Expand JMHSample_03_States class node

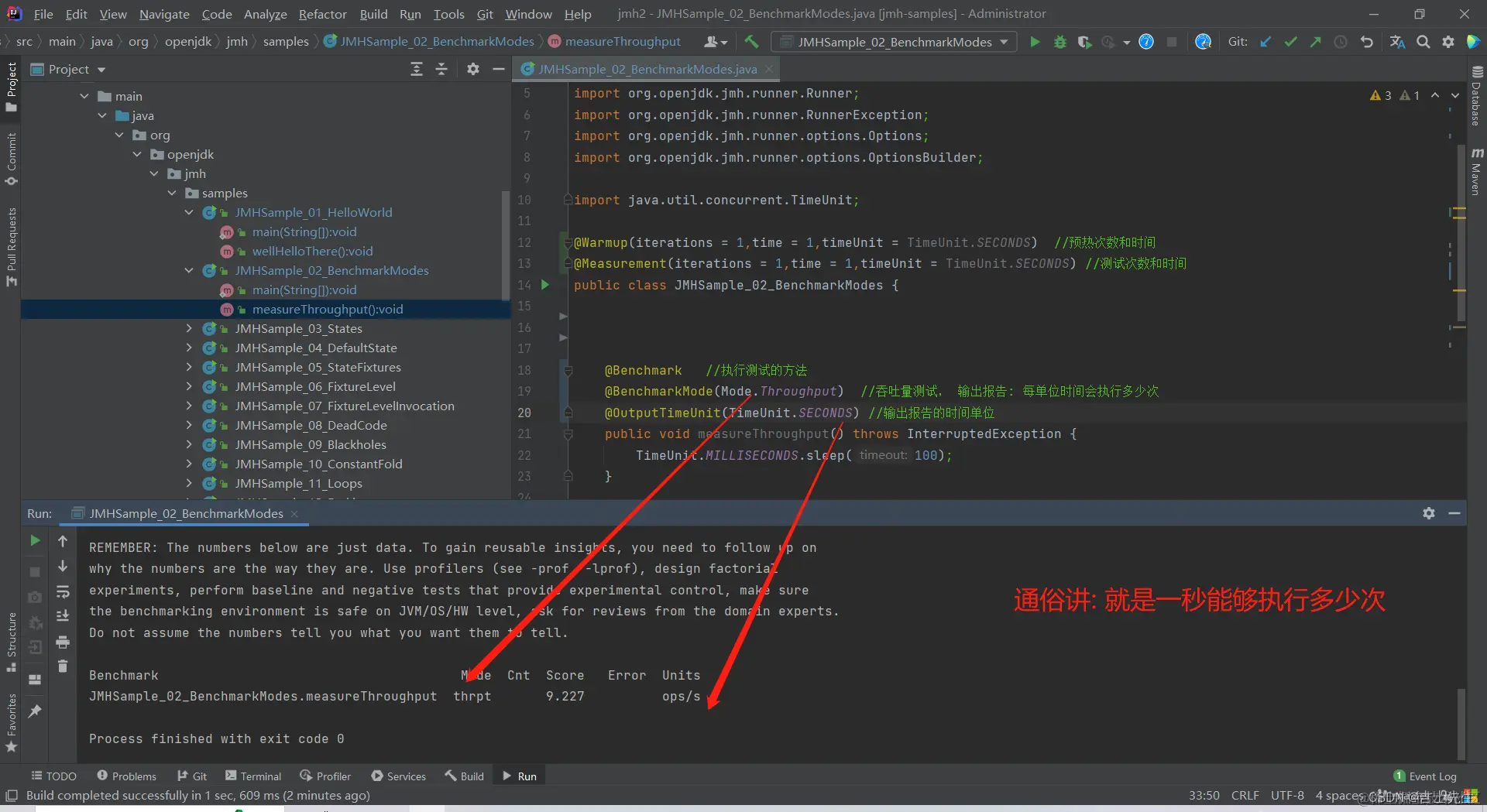click(x=189, y=328)
